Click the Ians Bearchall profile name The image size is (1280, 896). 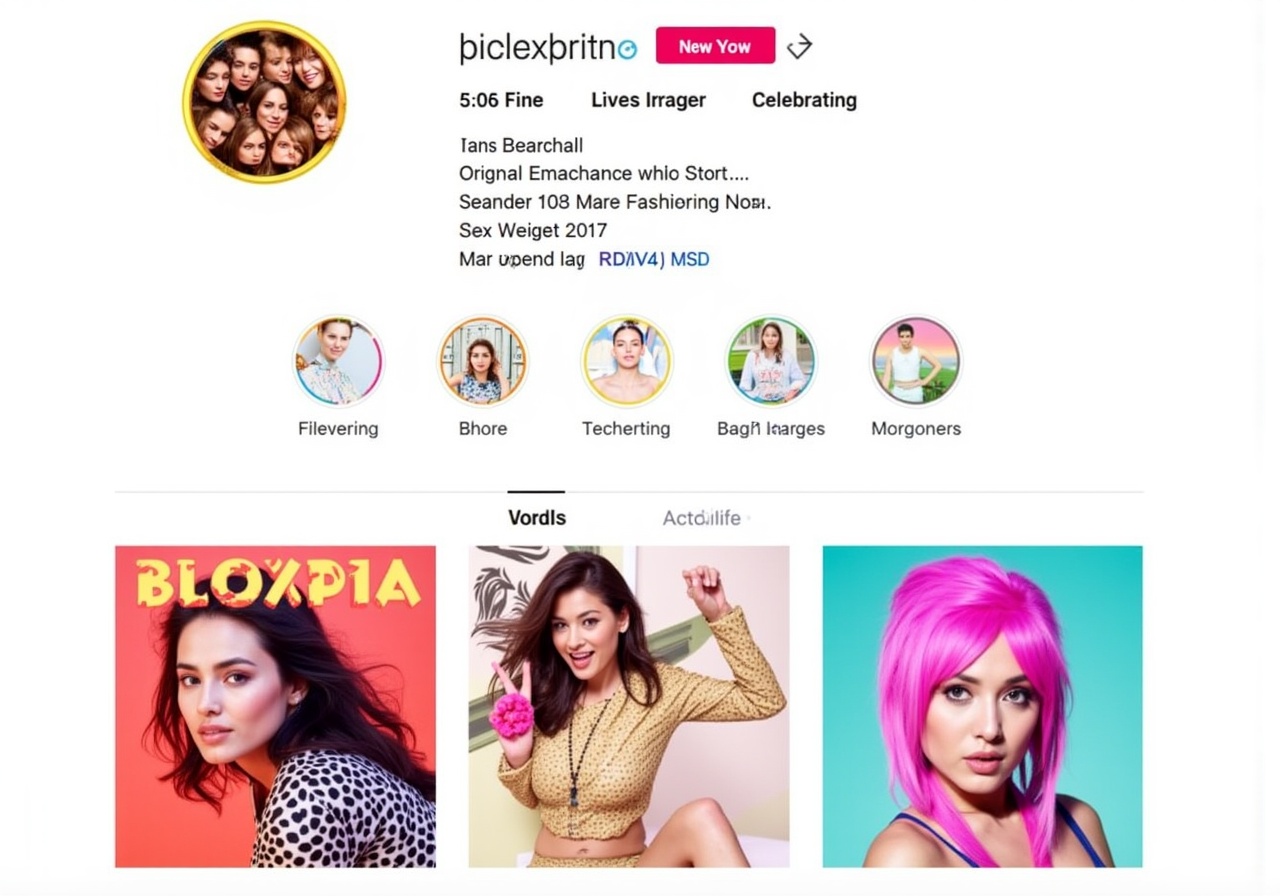pyautogui.click(x=521, y=145)
